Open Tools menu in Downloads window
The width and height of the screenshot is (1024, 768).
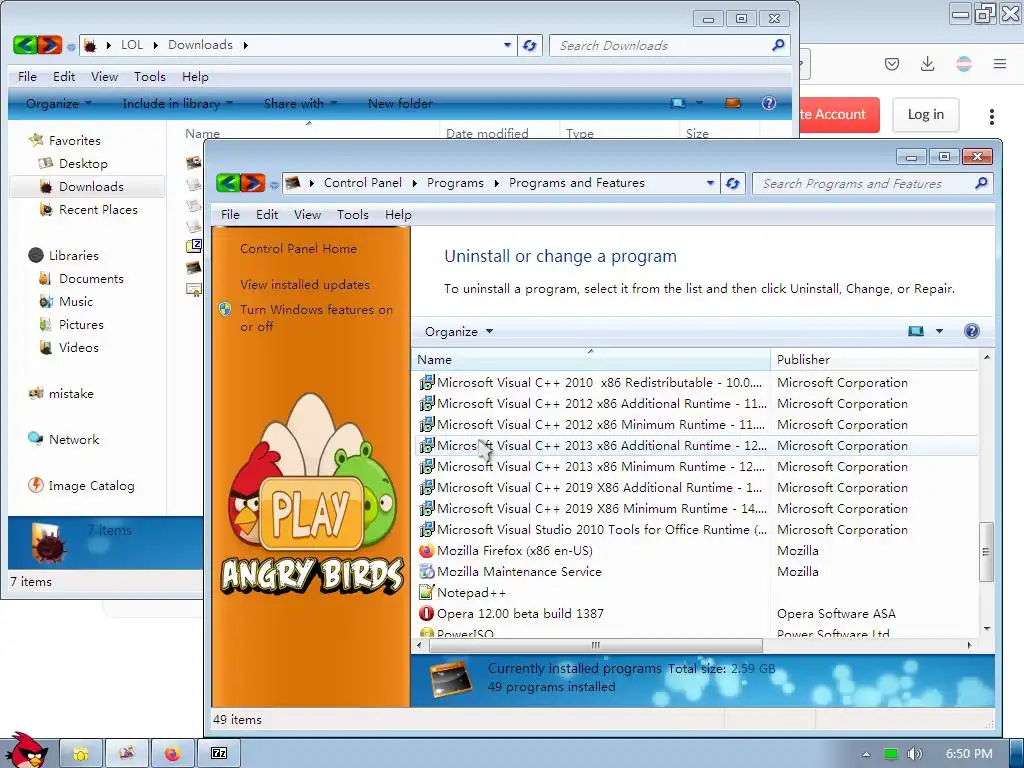coord(150,76)
